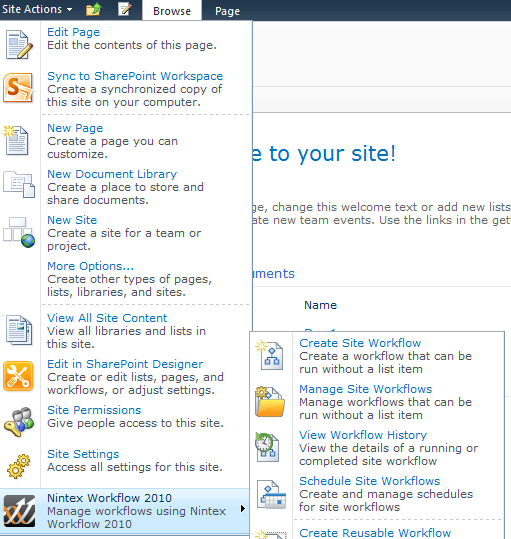This screenshot has height=539, width=511.
Task: Click the Site Settings gears icon
Action: point(19,466)
